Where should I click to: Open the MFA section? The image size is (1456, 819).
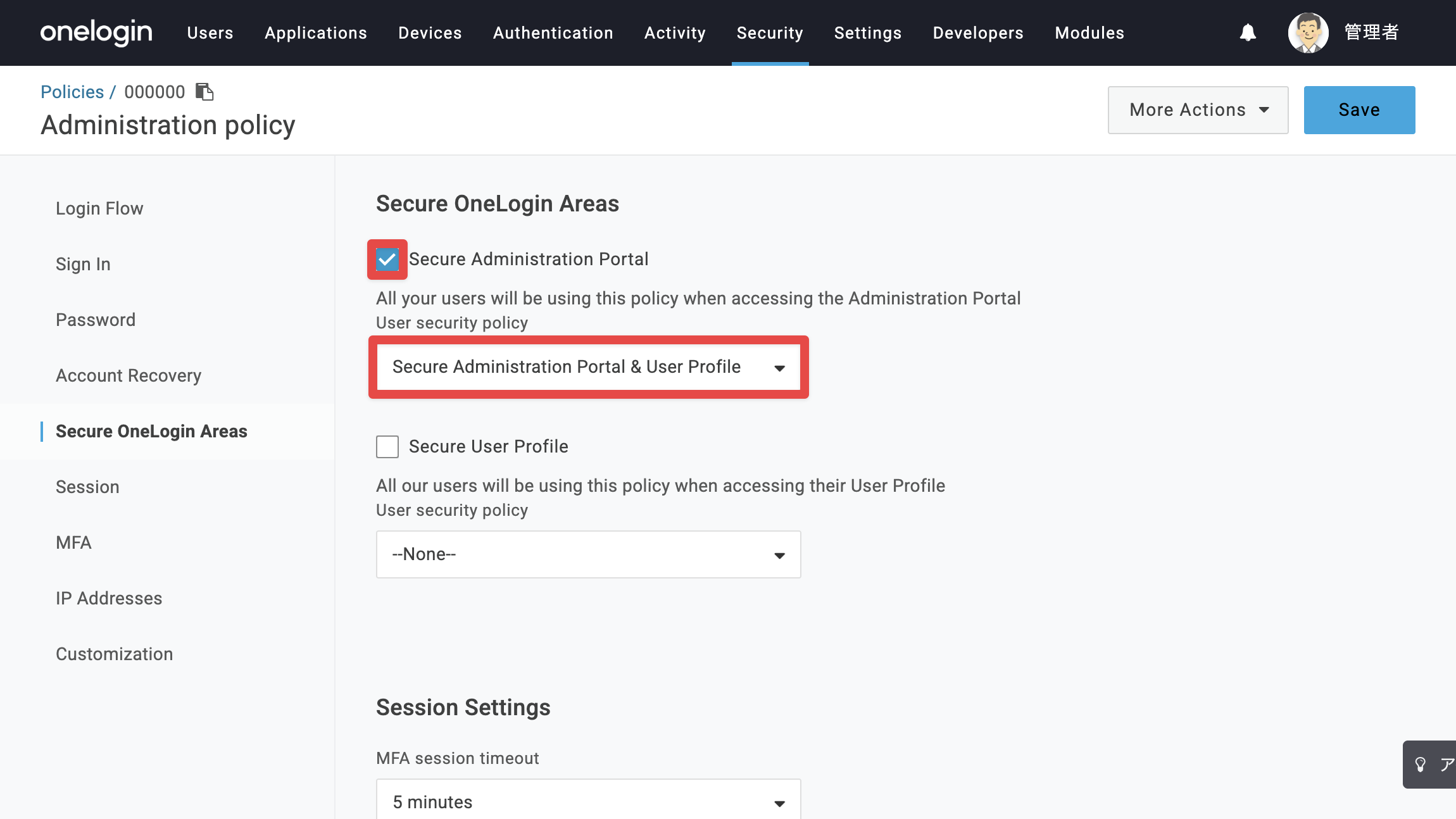tap(73, 543)
